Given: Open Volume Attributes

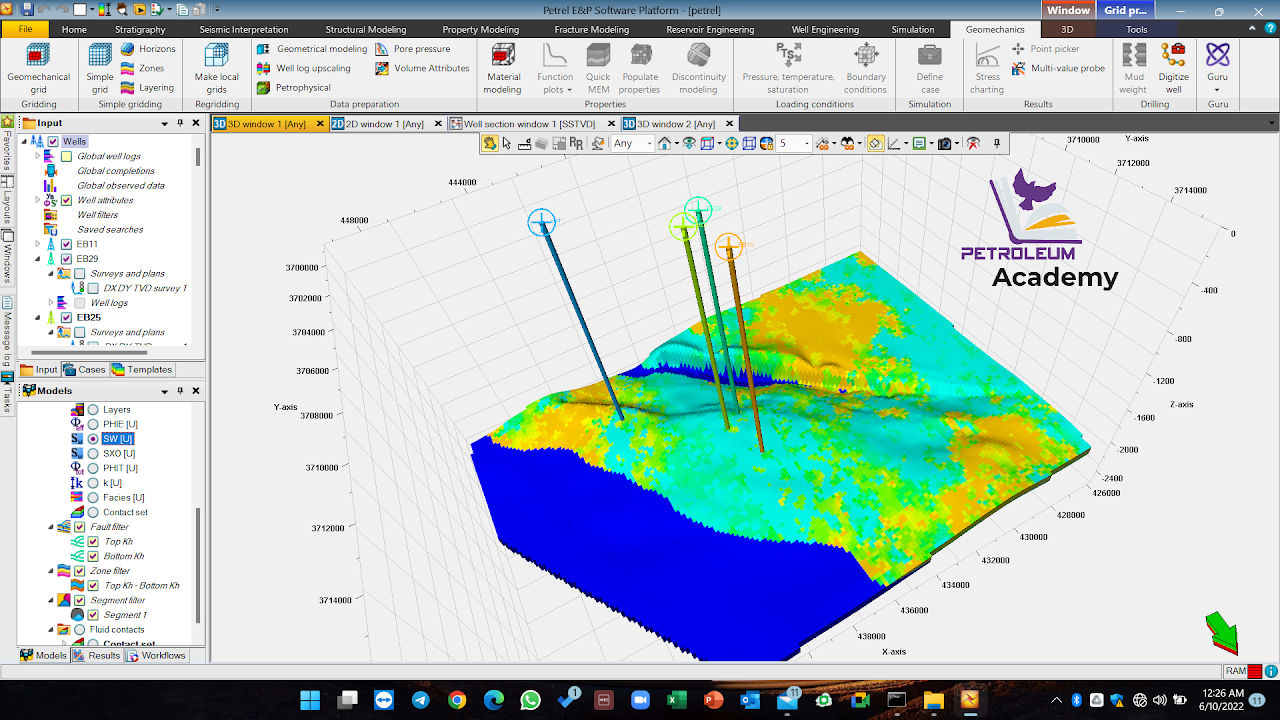Looking at the screenshot, I should [423, 68].
